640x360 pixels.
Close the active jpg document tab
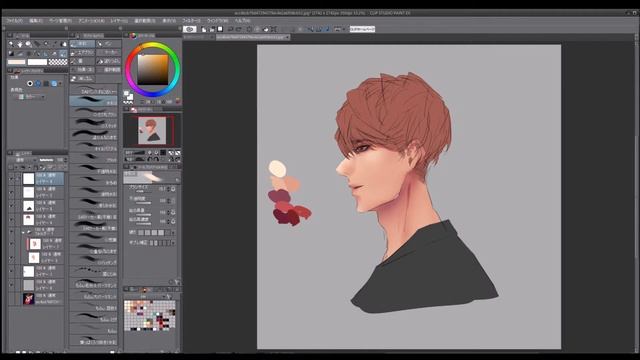pos(287,37)
